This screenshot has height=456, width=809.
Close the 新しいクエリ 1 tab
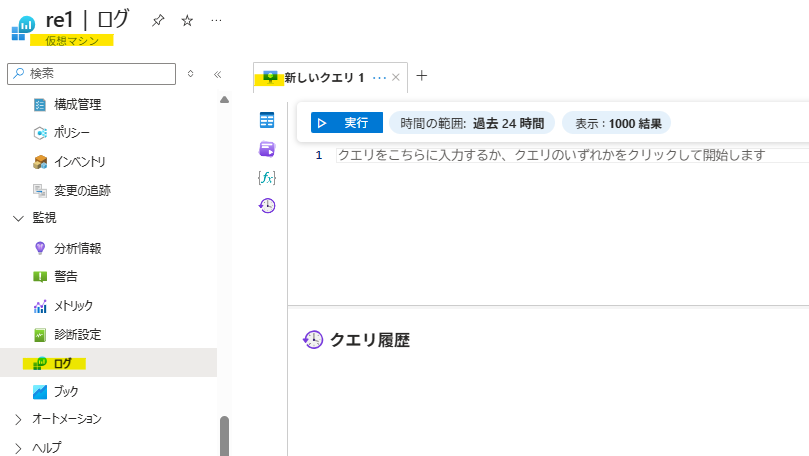click(396, 77)
